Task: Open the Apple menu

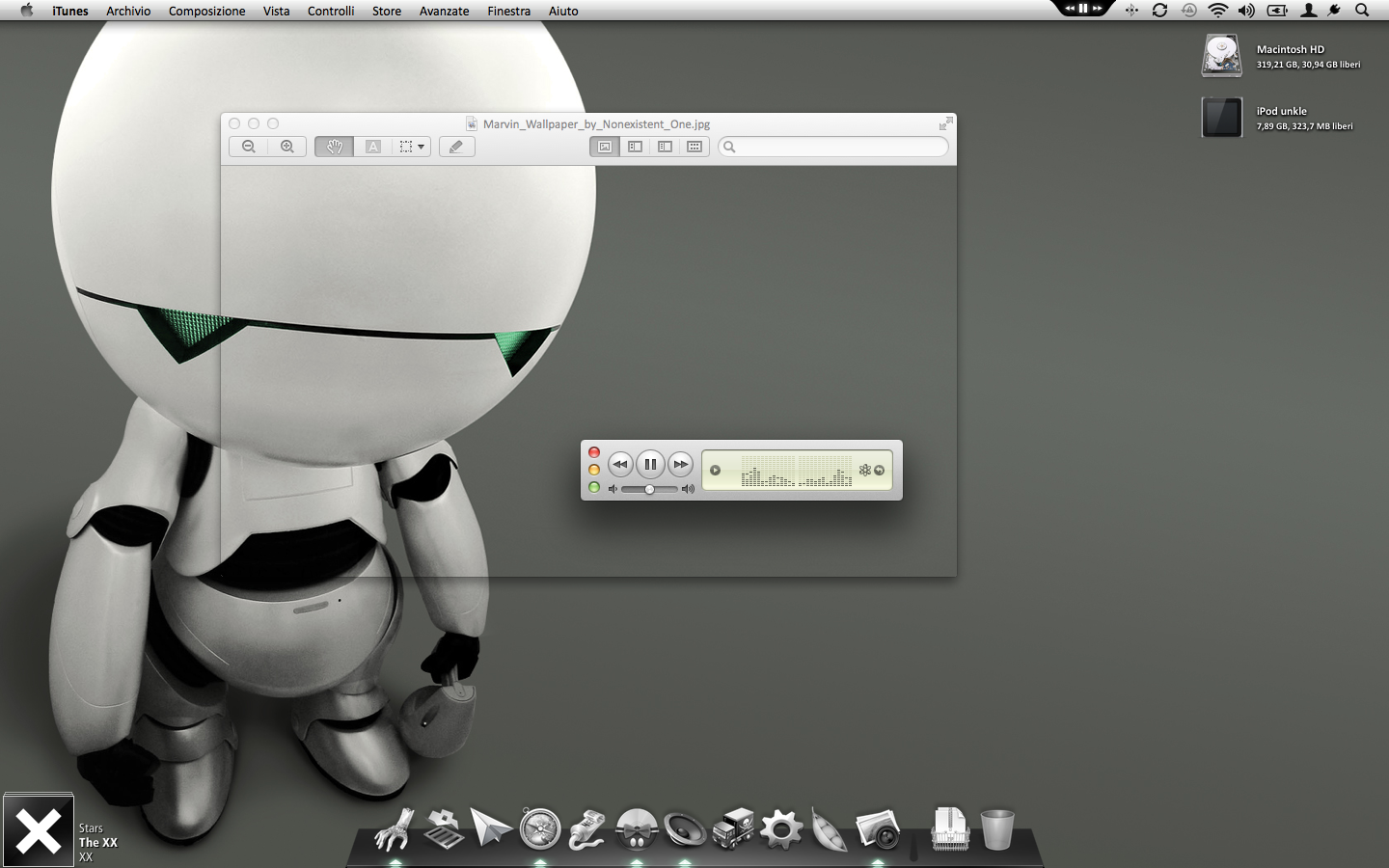Action: tap(26, 11)
